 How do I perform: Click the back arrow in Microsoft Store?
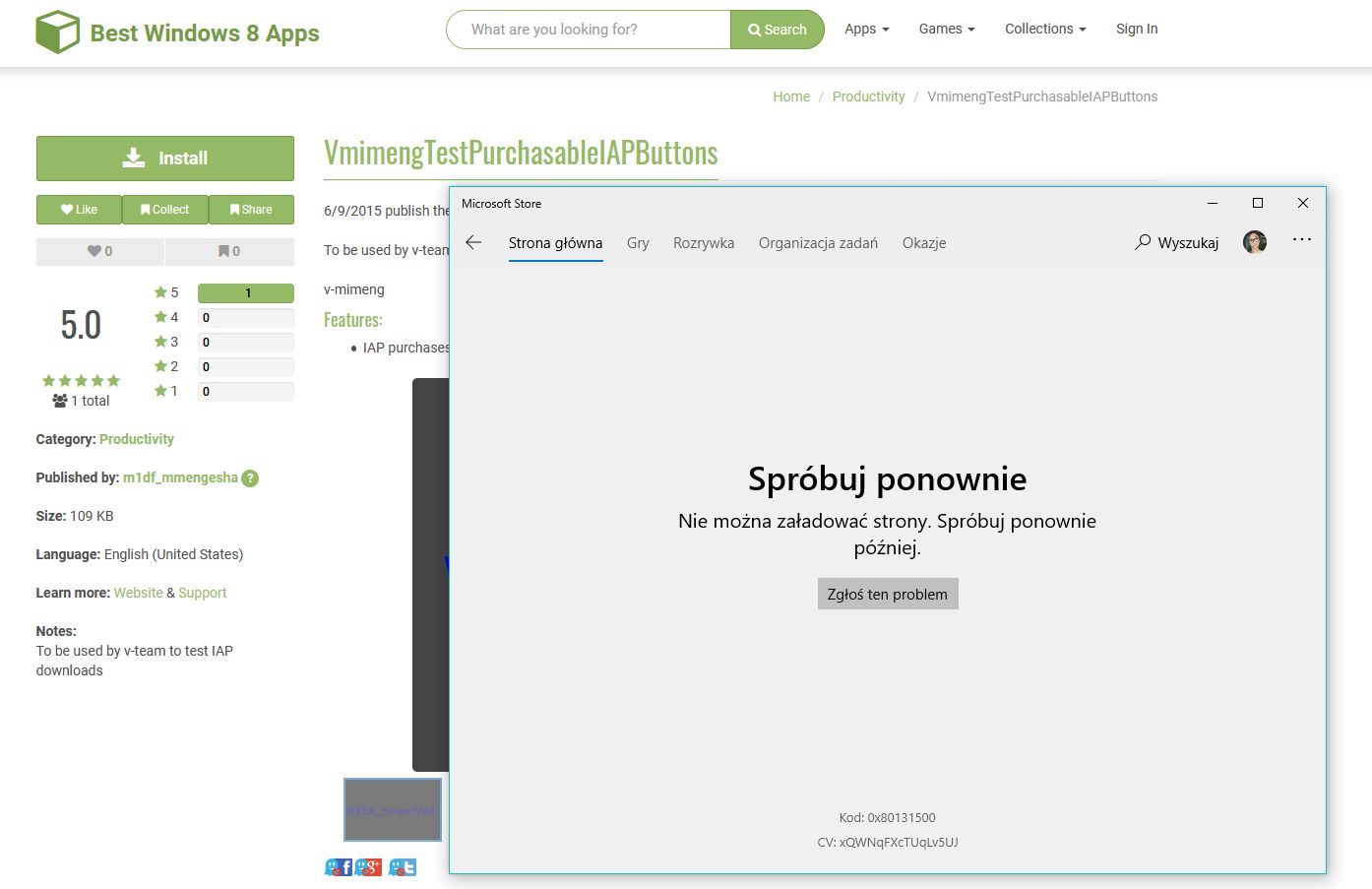pyautogui.click(x=473, y=242)
